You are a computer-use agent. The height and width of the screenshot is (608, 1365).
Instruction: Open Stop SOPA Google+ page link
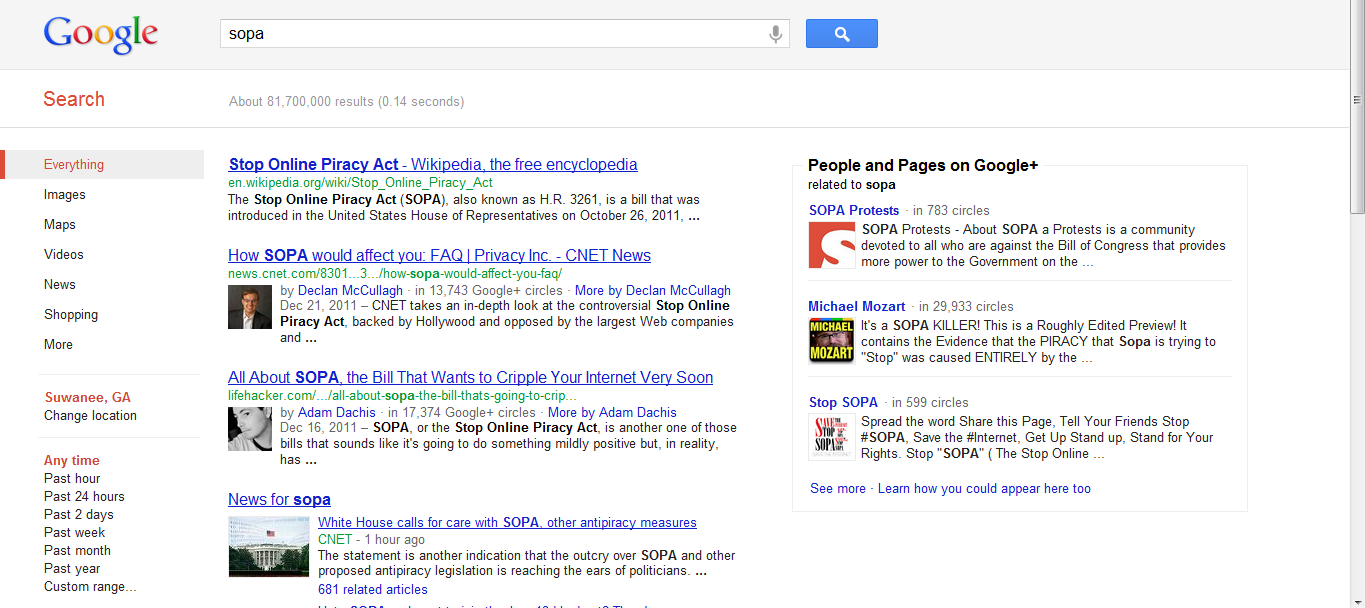843,403
